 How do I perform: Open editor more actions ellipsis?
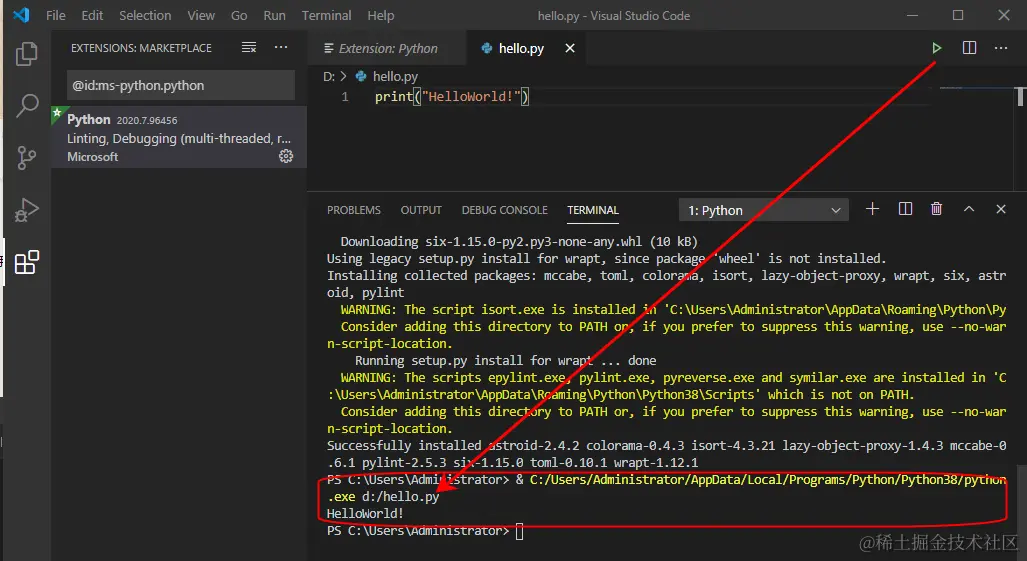(1001, 48)
